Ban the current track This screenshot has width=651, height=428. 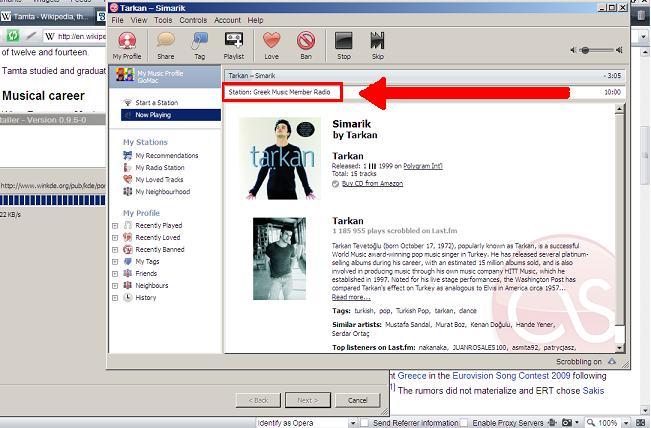click(306, 46)
